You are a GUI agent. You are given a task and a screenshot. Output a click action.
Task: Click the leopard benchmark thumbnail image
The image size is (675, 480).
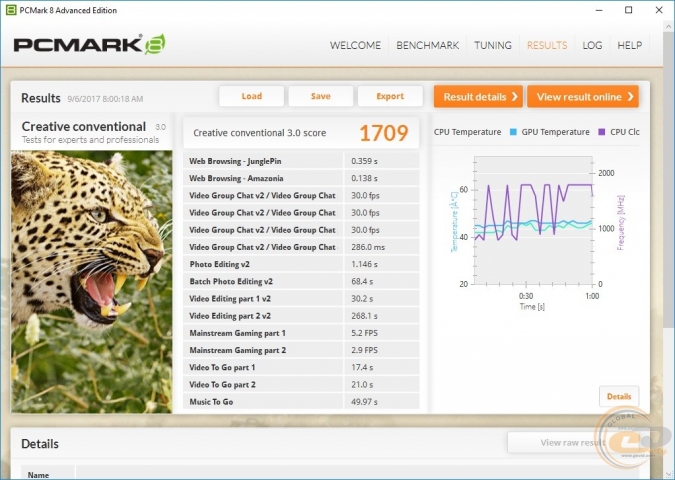92,282
